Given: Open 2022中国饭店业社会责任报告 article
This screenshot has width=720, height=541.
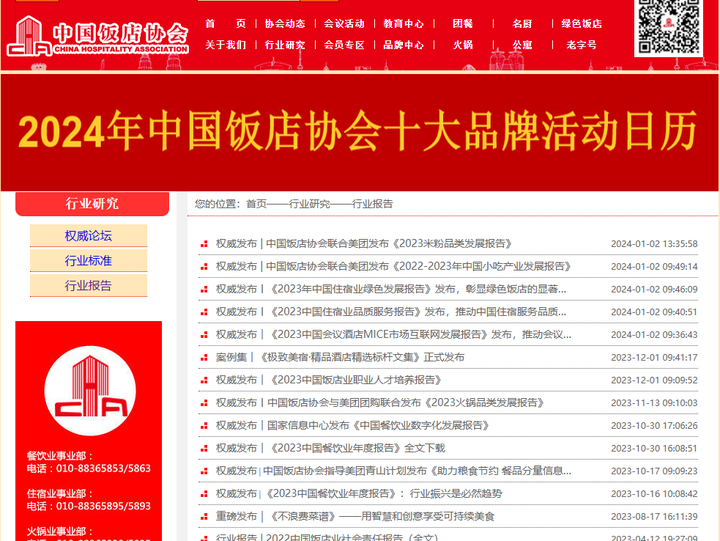Looking at the screenshot, I should coord(327,537).
